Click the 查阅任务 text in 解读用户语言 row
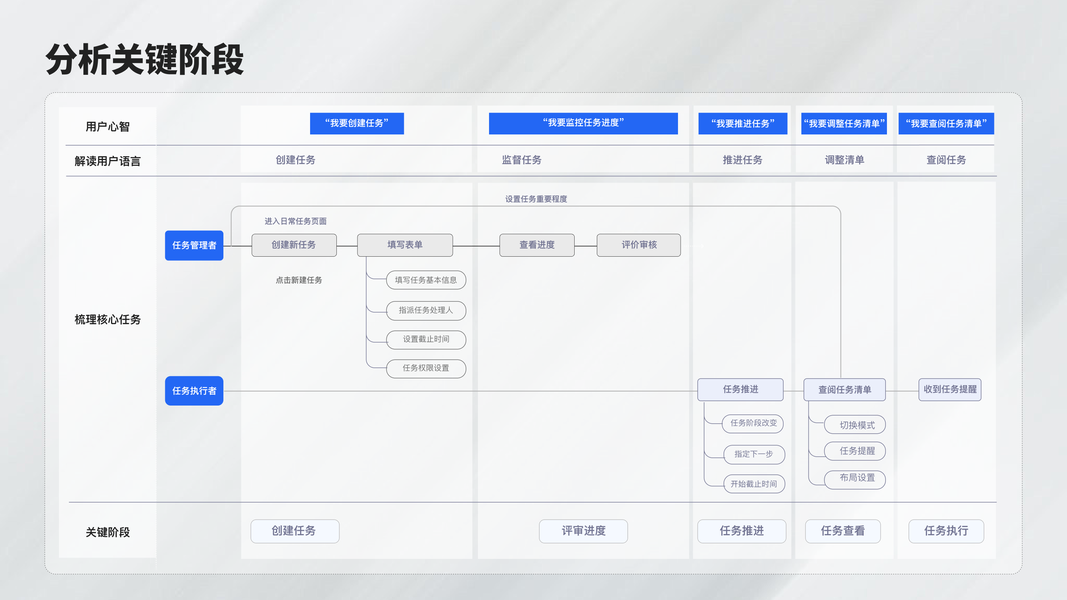The width and height of the screenshot is (1067, 600). click(x=946, y=160)
